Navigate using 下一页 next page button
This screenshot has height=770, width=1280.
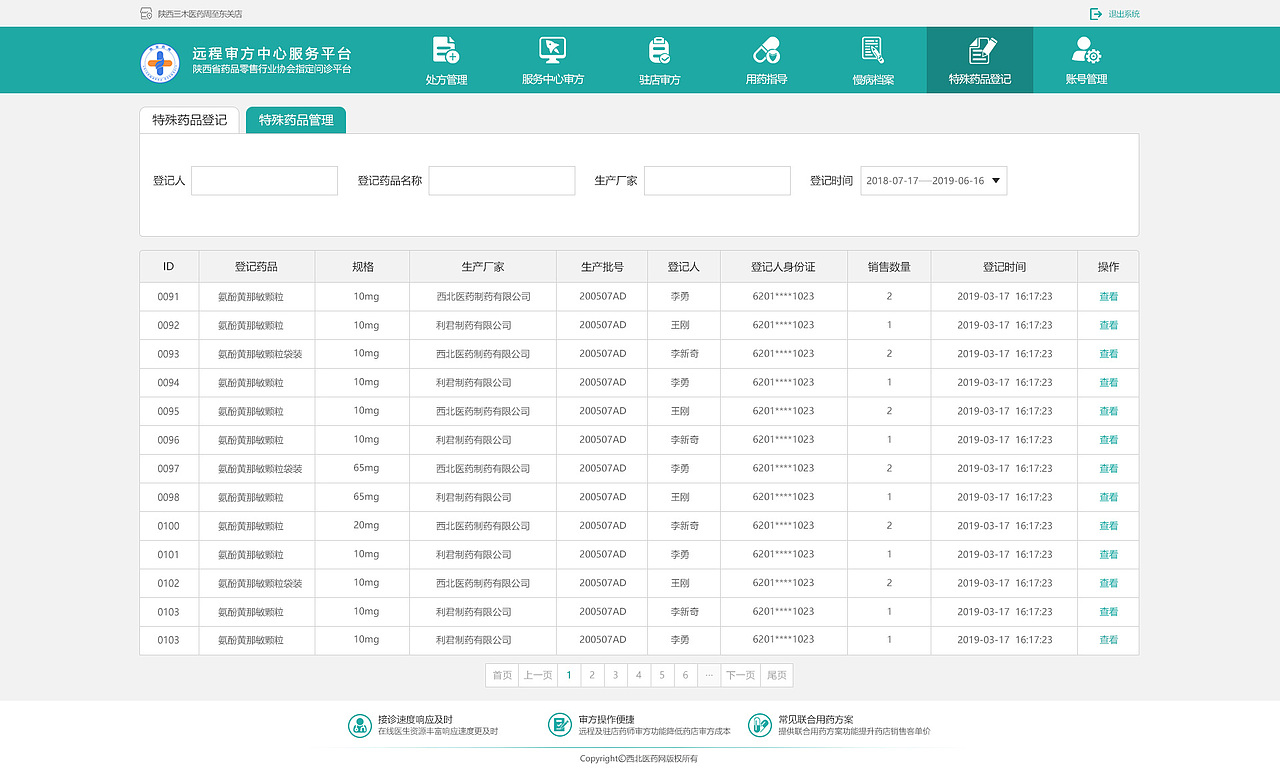(x=740, y=675)
